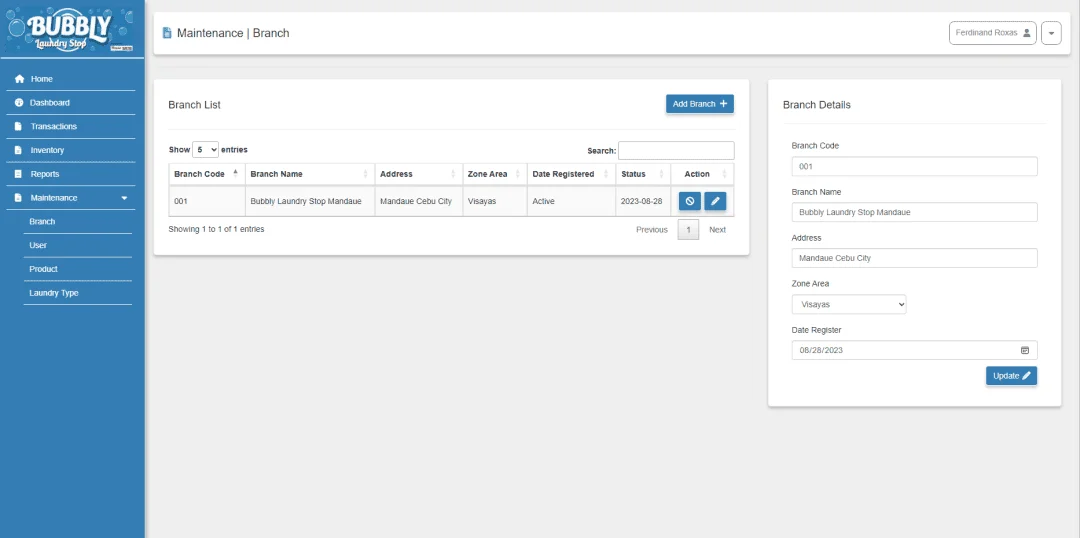Focus the Search input field

point(676,150)
